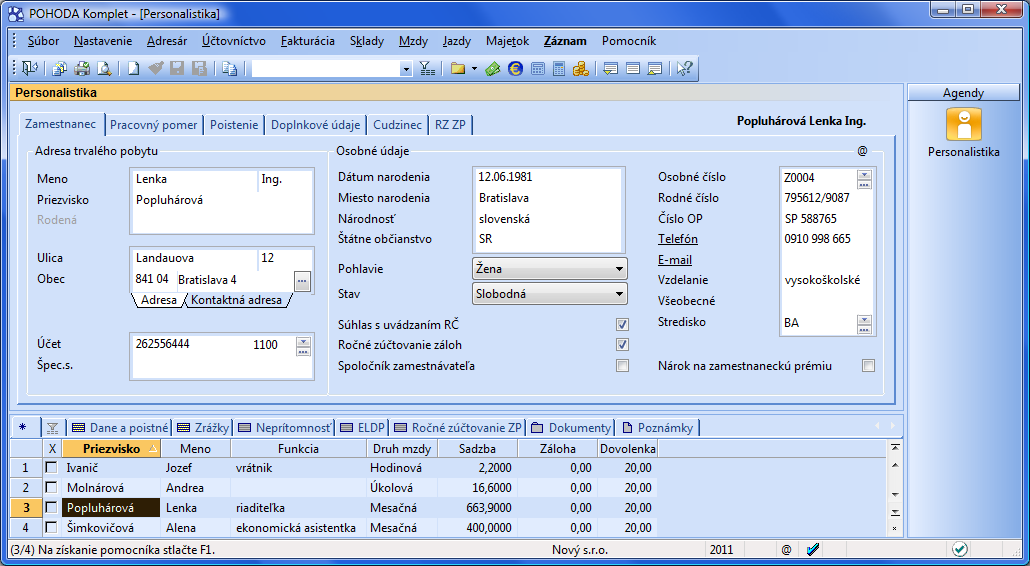Click the print reports copy icon
Screen dimensions: 1030x566
(60, 68)
